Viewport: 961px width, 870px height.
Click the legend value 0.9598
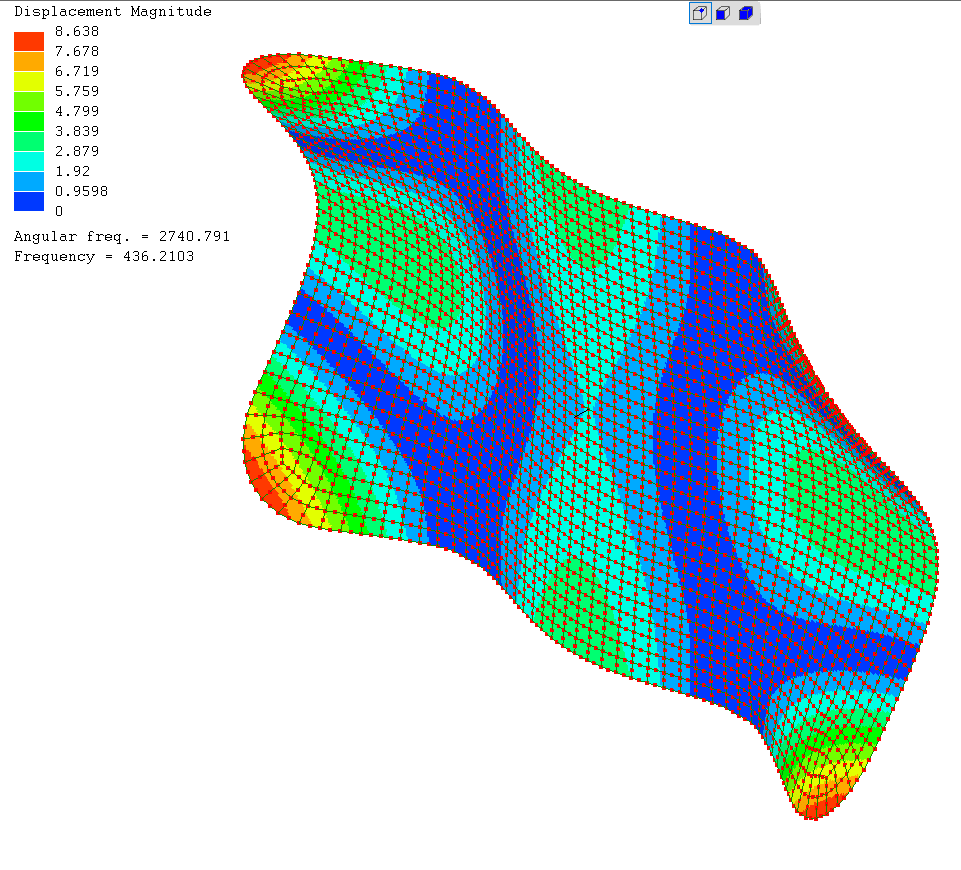tap(82, 191)
